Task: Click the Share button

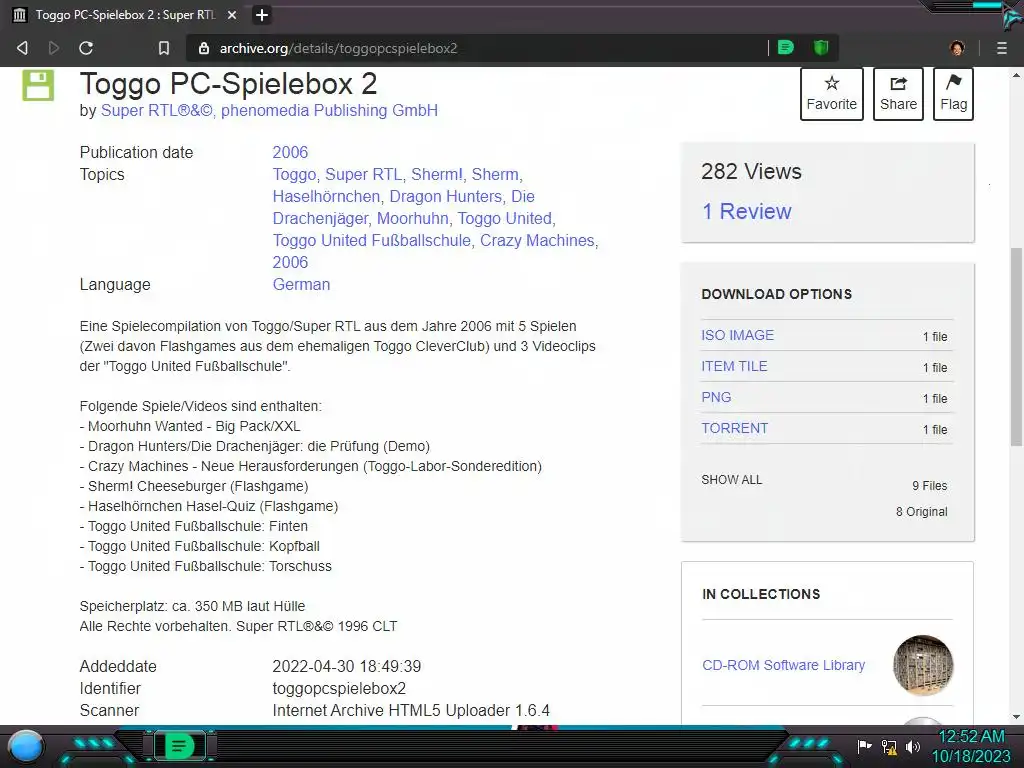Action: tap(898, 94)
